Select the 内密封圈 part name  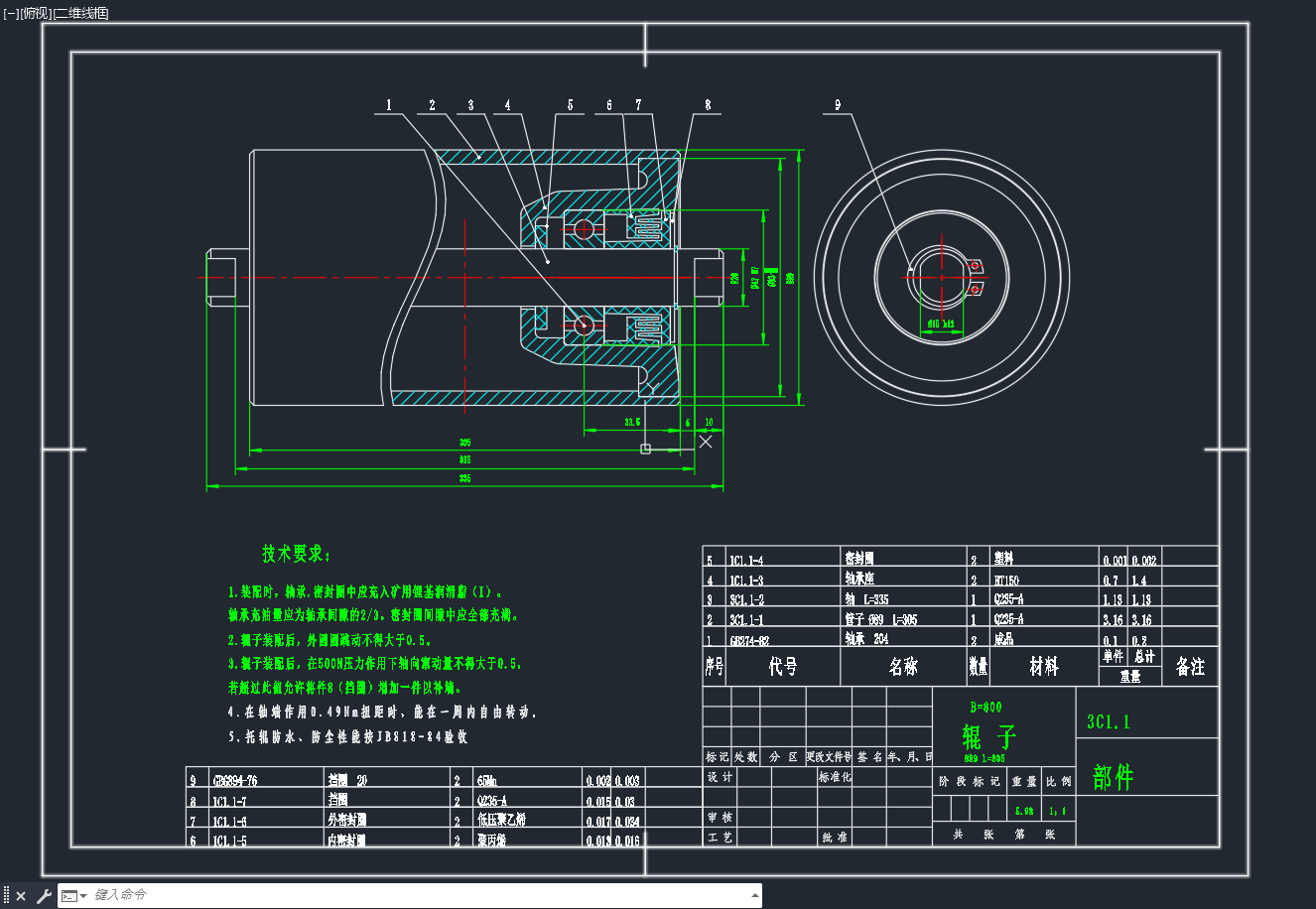click(x=347, y=840)
